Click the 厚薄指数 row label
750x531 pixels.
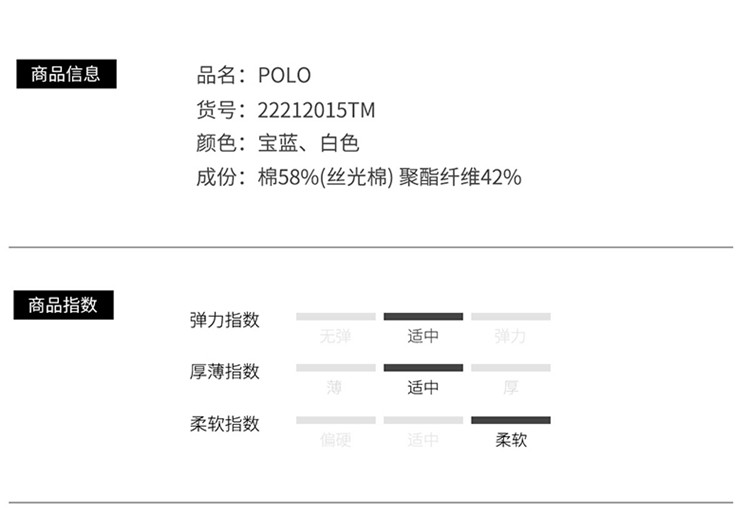(224, 372)
